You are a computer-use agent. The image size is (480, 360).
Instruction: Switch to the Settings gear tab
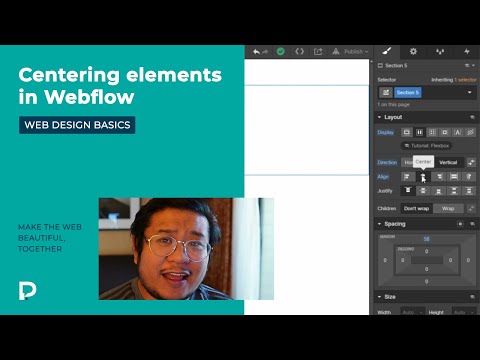tap(413, 51)
